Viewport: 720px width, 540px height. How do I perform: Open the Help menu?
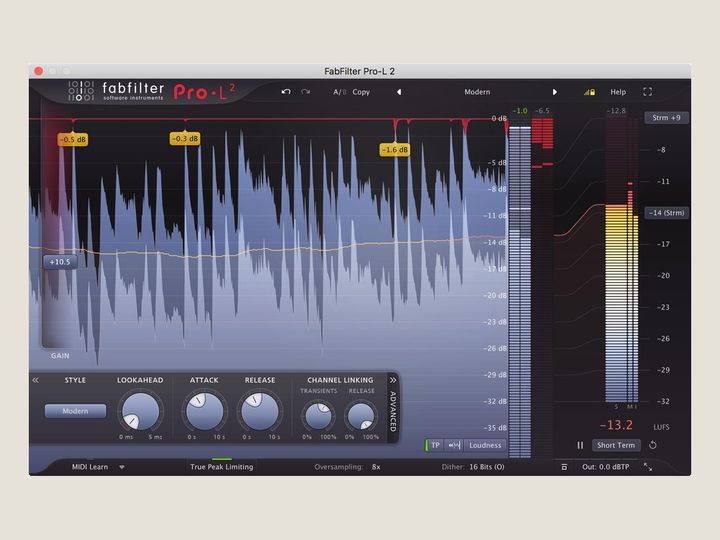pos(618,92)
